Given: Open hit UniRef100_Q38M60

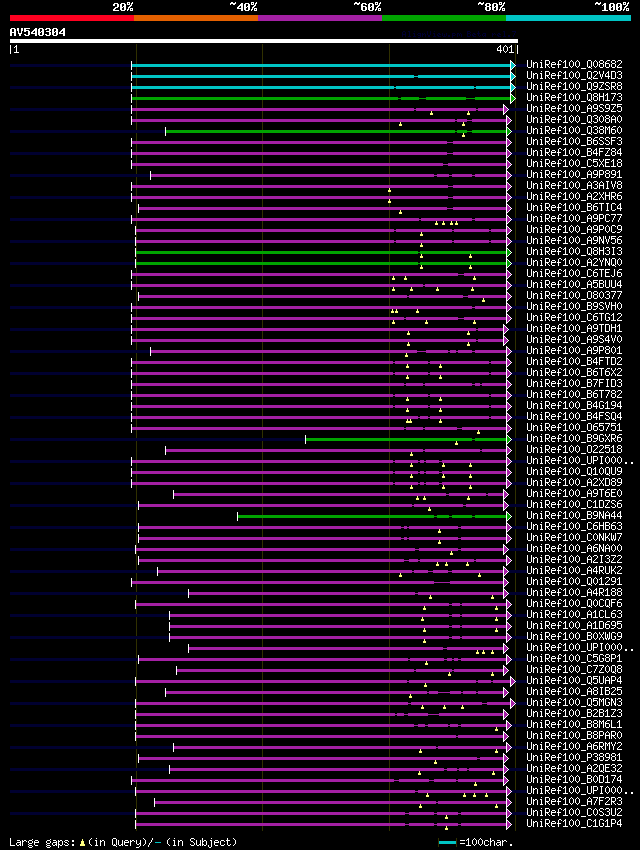Looking at the screenshot, I should pos(574,130).
